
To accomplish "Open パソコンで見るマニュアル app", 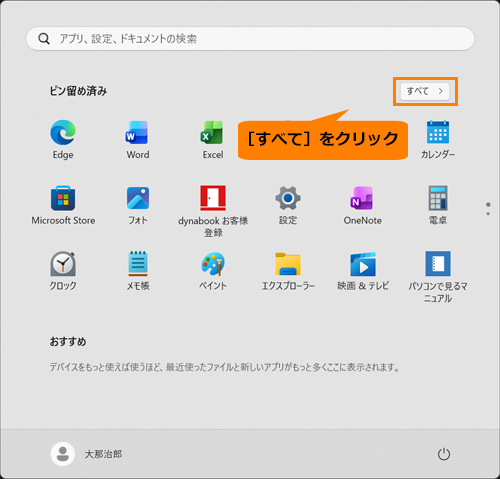I will 438,277.
